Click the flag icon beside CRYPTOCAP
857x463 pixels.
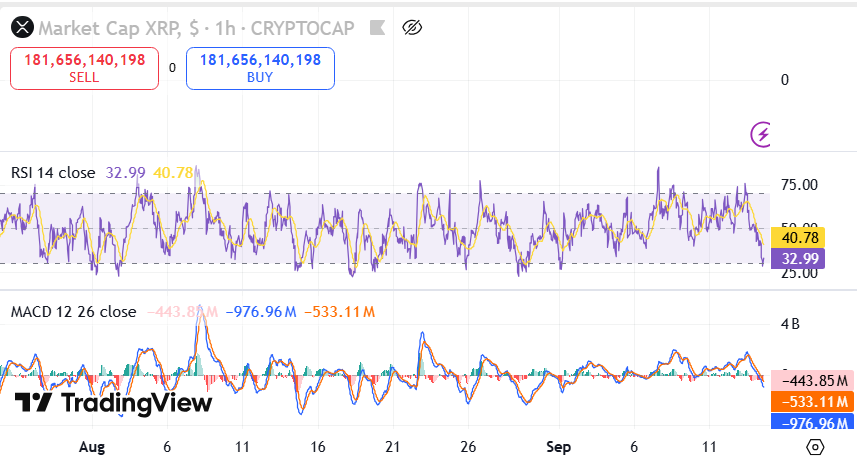(x=375, y=28)
